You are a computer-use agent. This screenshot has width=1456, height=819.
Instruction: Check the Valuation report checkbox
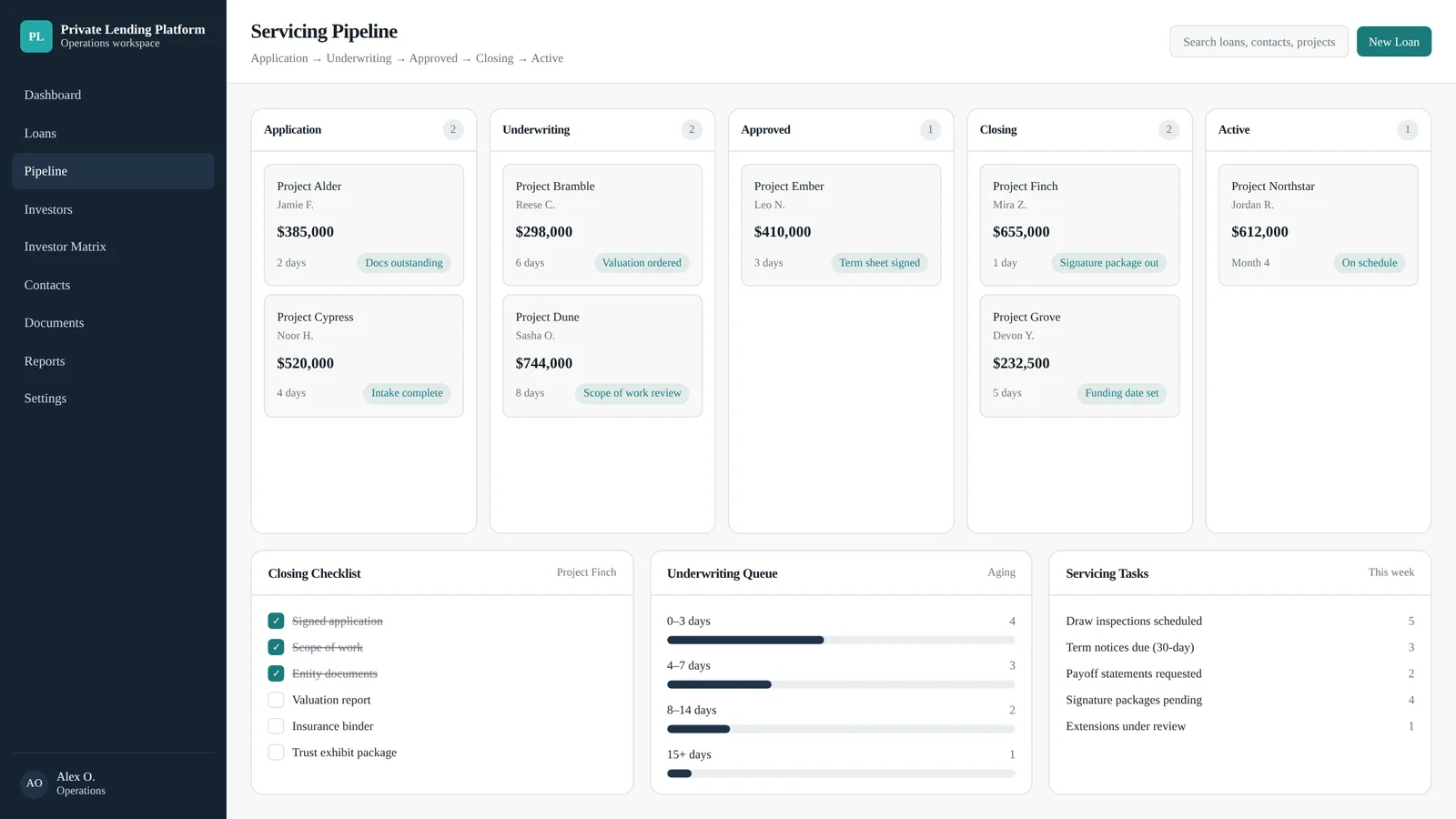[x=276, y=700]
